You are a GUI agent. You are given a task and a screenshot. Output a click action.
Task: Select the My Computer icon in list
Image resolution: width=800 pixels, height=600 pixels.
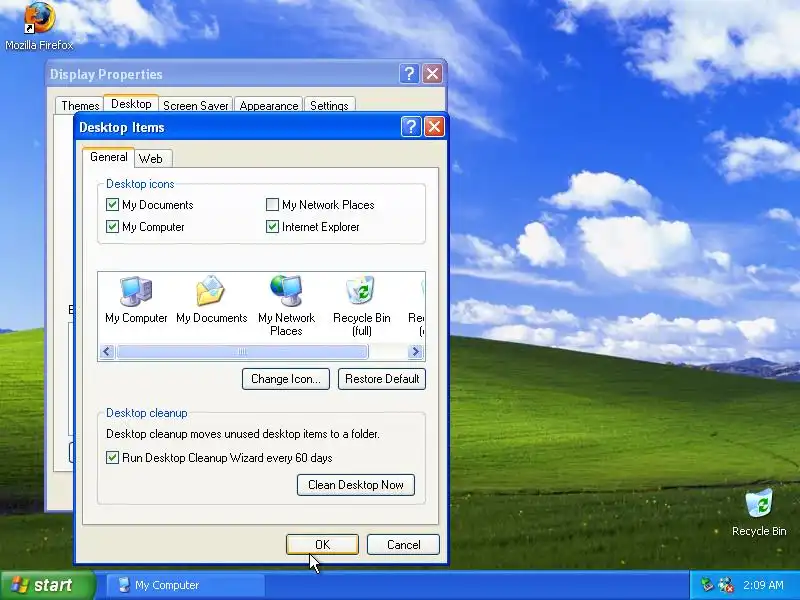click(x=136, y=300)
